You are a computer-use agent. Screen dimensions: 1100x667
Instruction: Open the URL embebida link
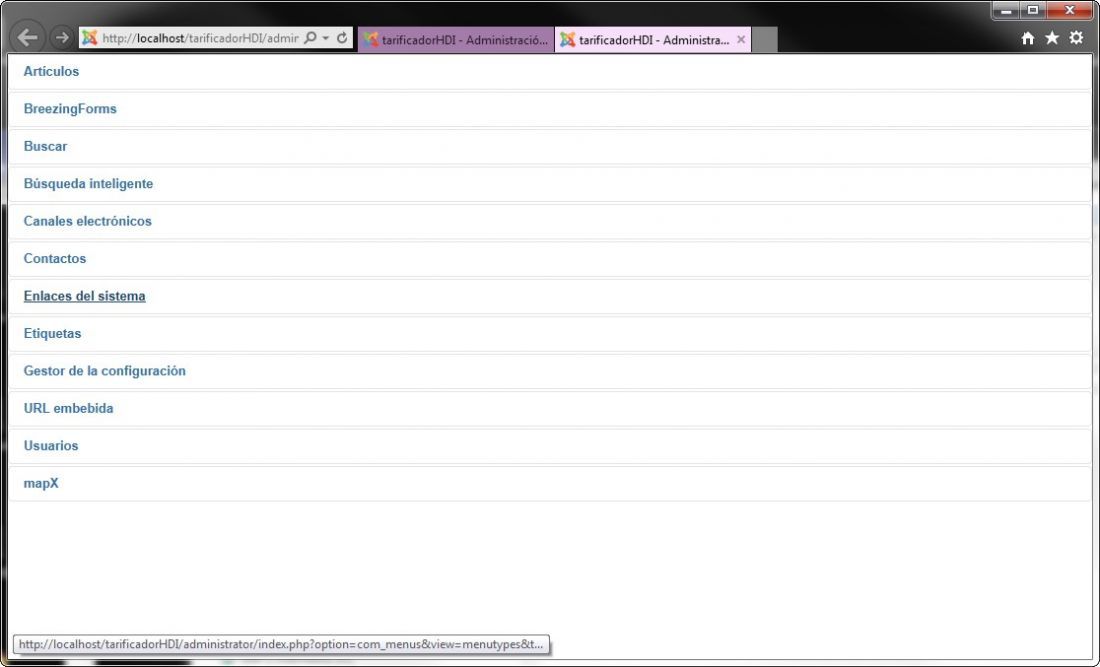pyautogui.click(x=69, y=408)
